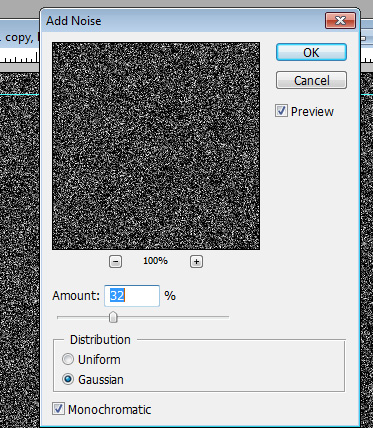Cancel the Add Noise dialog
This screenshot has height=428, width=373.
311,80
